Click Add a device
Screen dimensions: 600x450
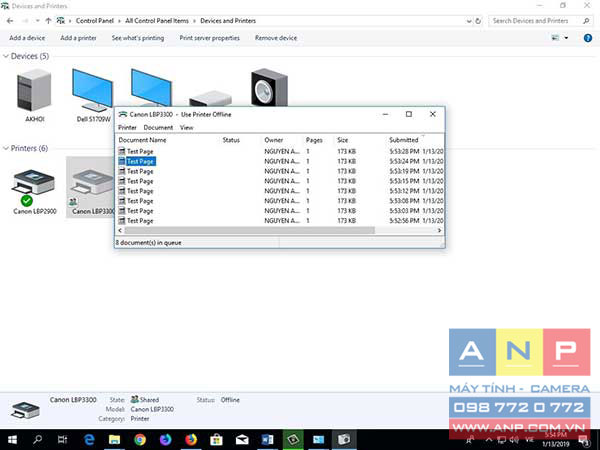click(27, 38)
